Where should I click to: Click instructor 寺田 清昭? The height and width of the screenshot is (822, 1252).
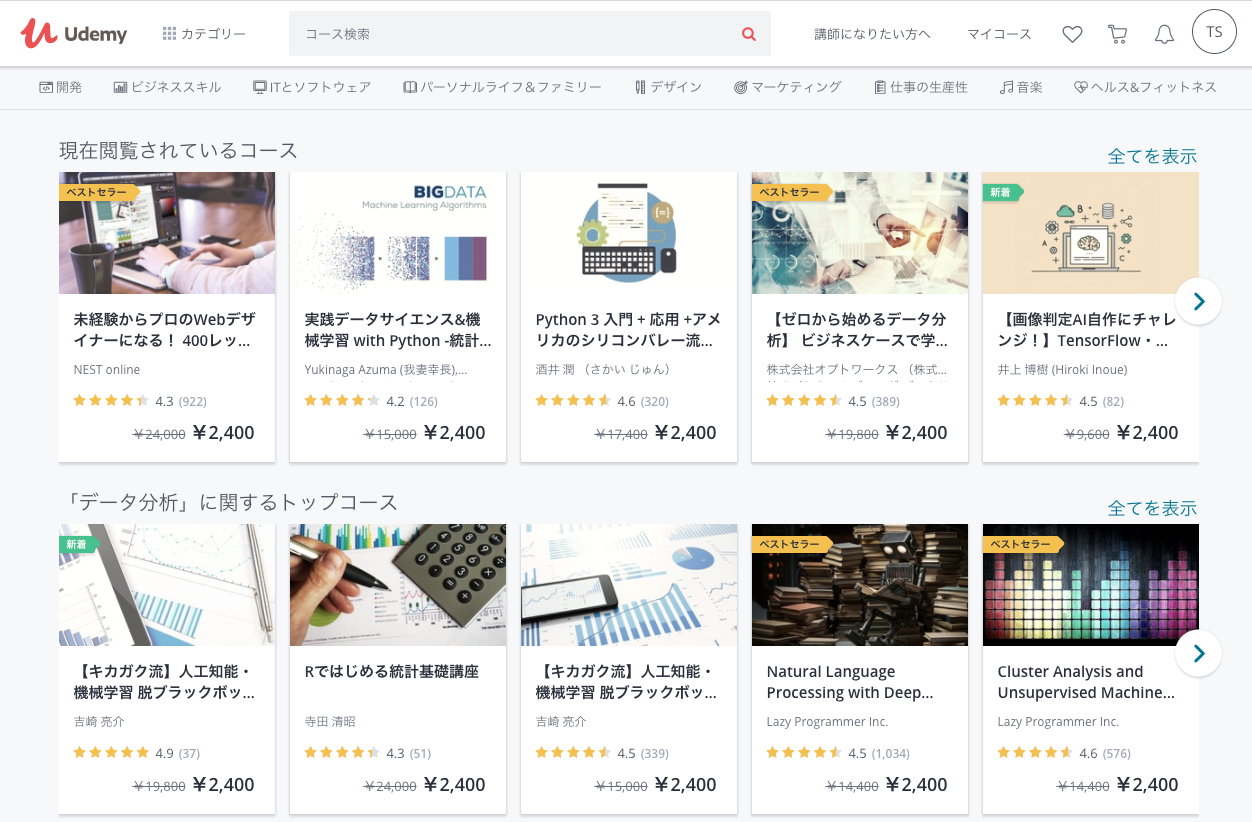(330, 722)
